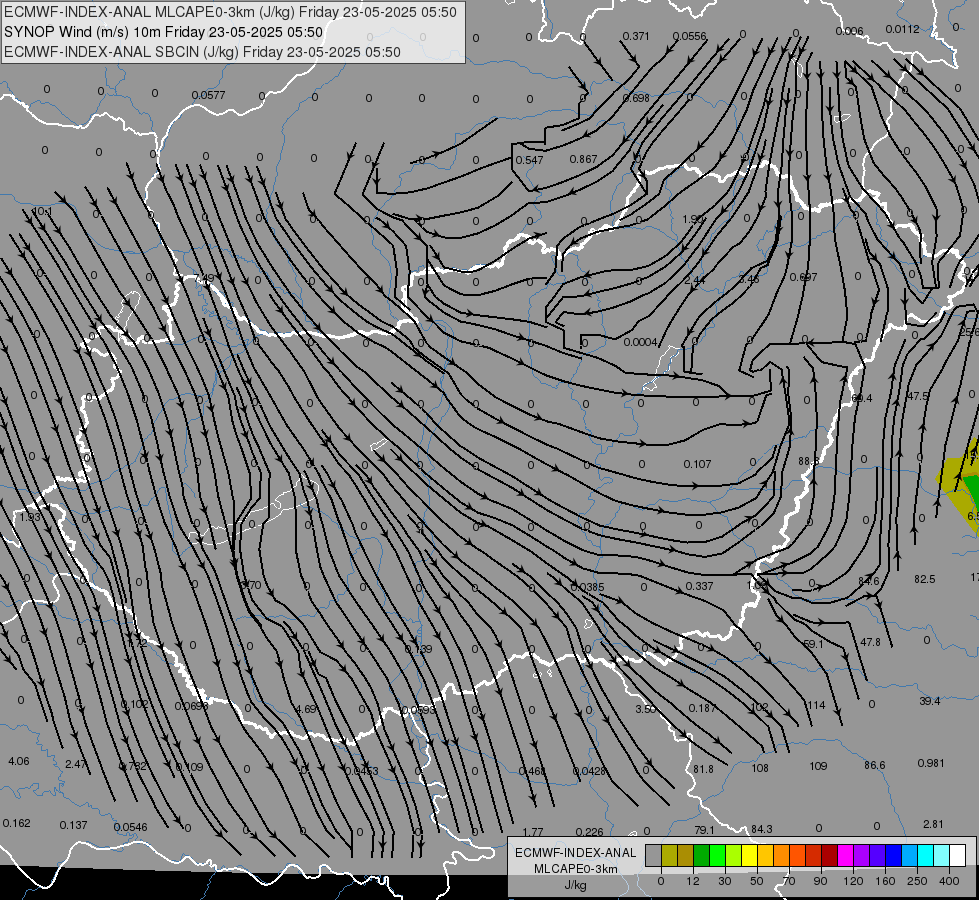The width and height of the screenshot is (979, 900).
Task: Click the map value 84.3
Action: [x=762, y=829]
